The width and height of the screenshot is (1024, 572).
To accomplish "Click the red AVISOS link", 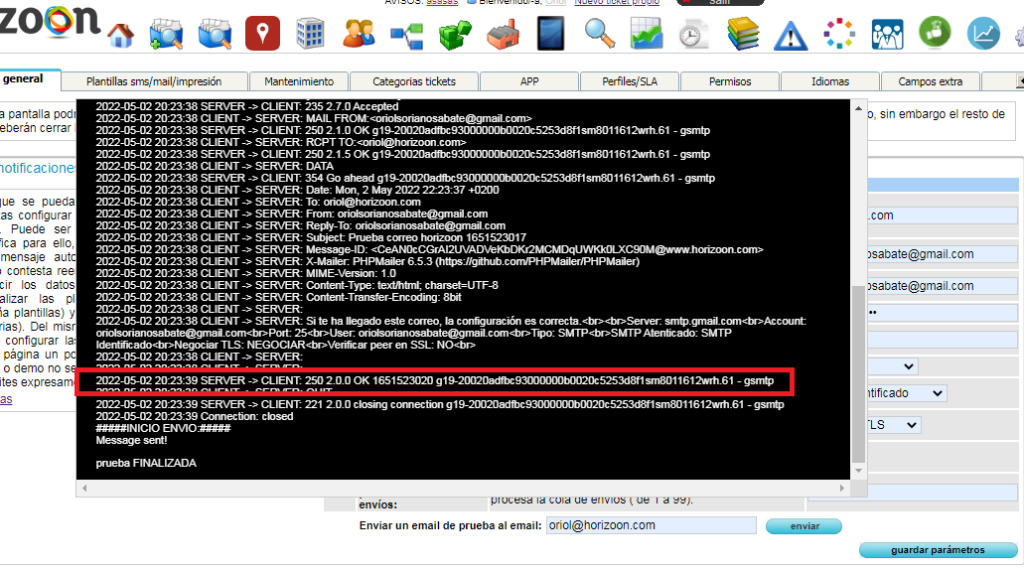I will click(x=442, y=2).
